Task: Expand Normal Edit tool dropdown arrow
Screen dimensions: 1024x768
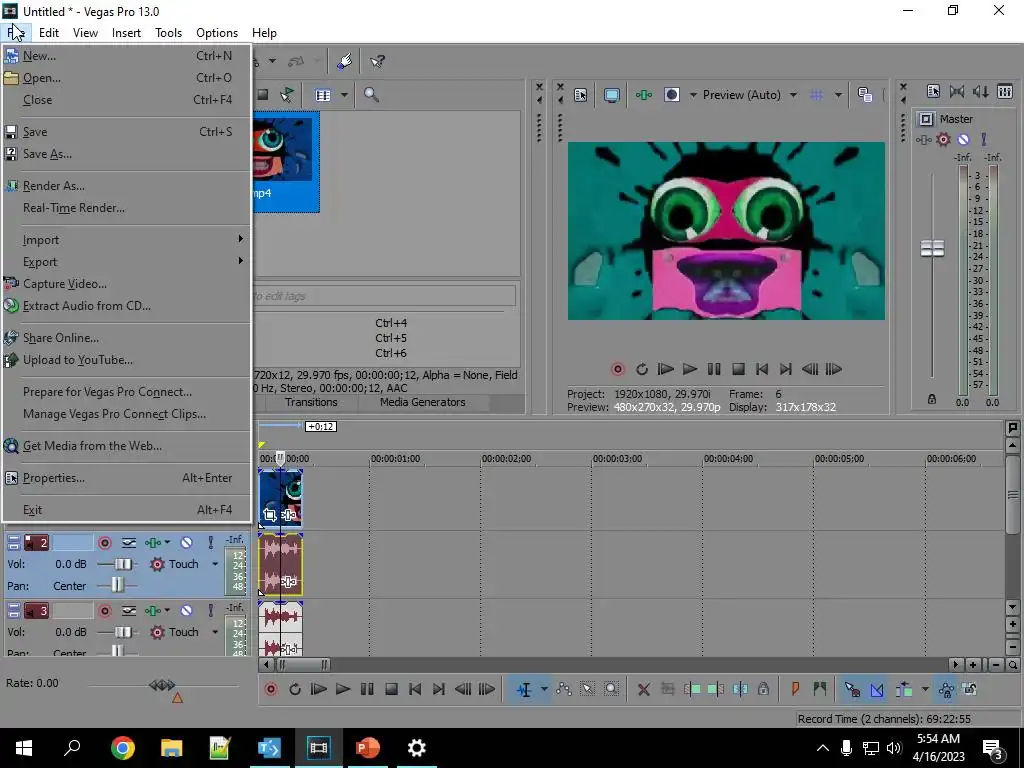Action: tap(544, 689)
